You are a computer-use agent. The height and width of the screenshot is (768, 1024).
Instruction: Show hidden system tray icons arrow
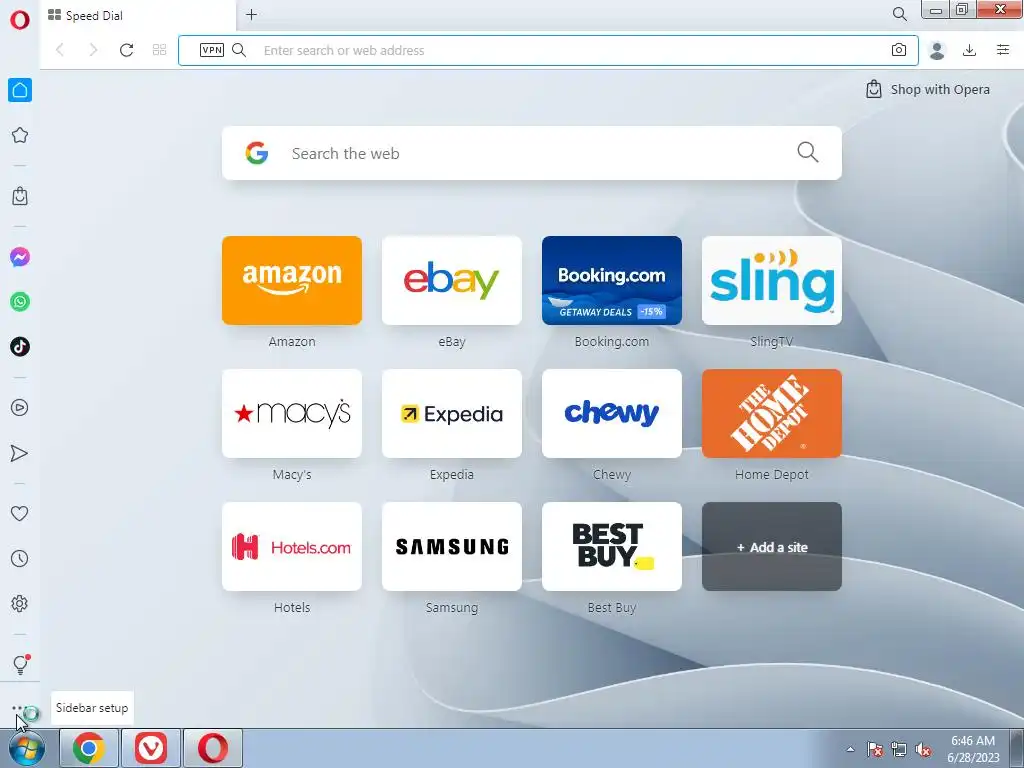[850, 749]
